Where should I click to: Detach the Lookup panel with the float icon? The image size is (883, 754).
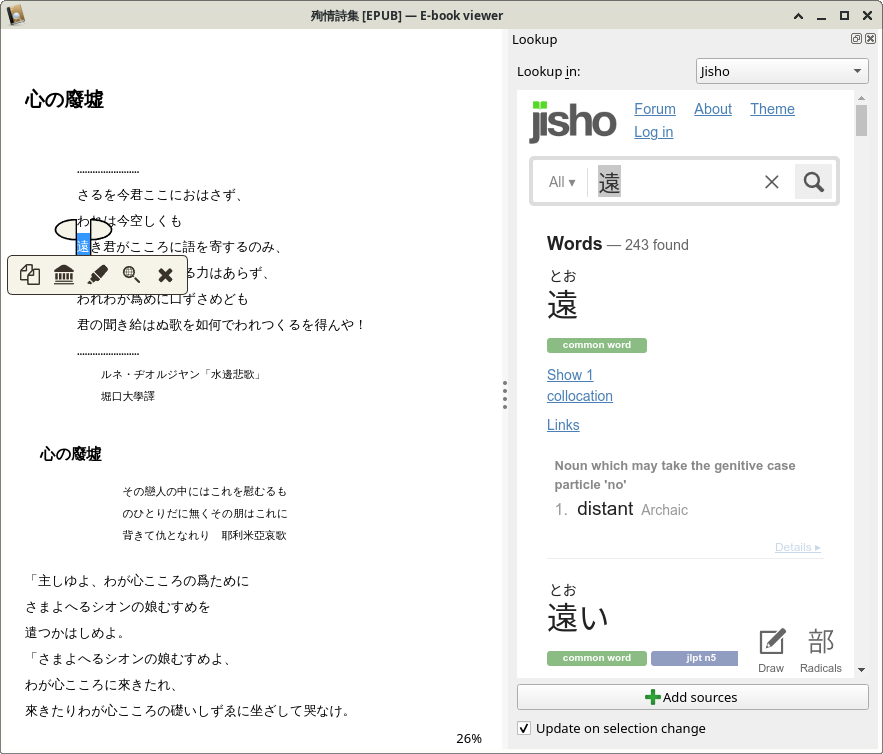pos(856,38)
